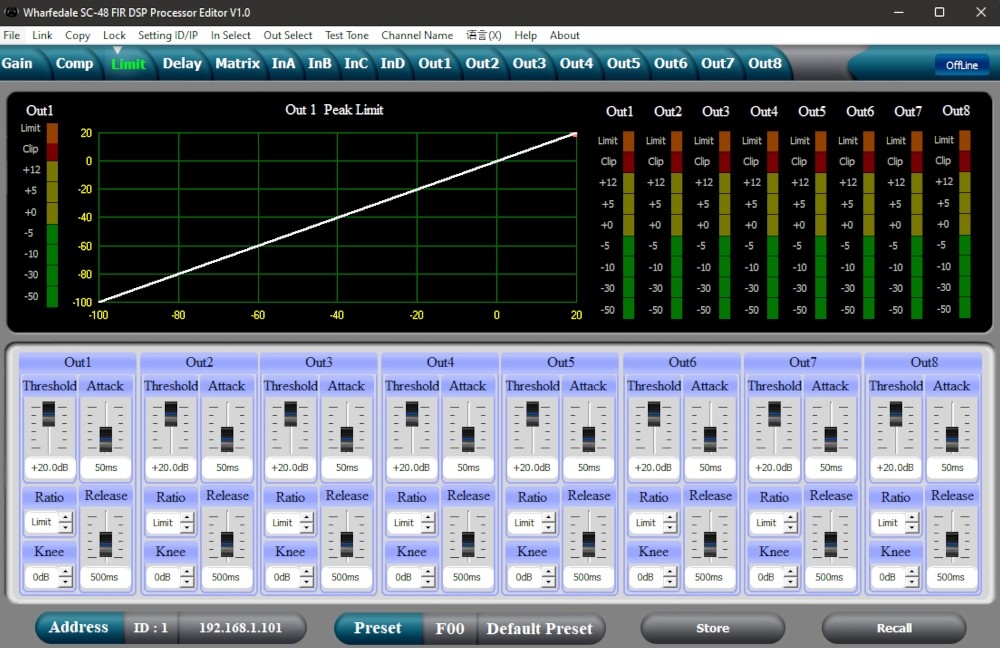Click the ID : 1 address field
The image size is (1000, 648).
point(151,628)
